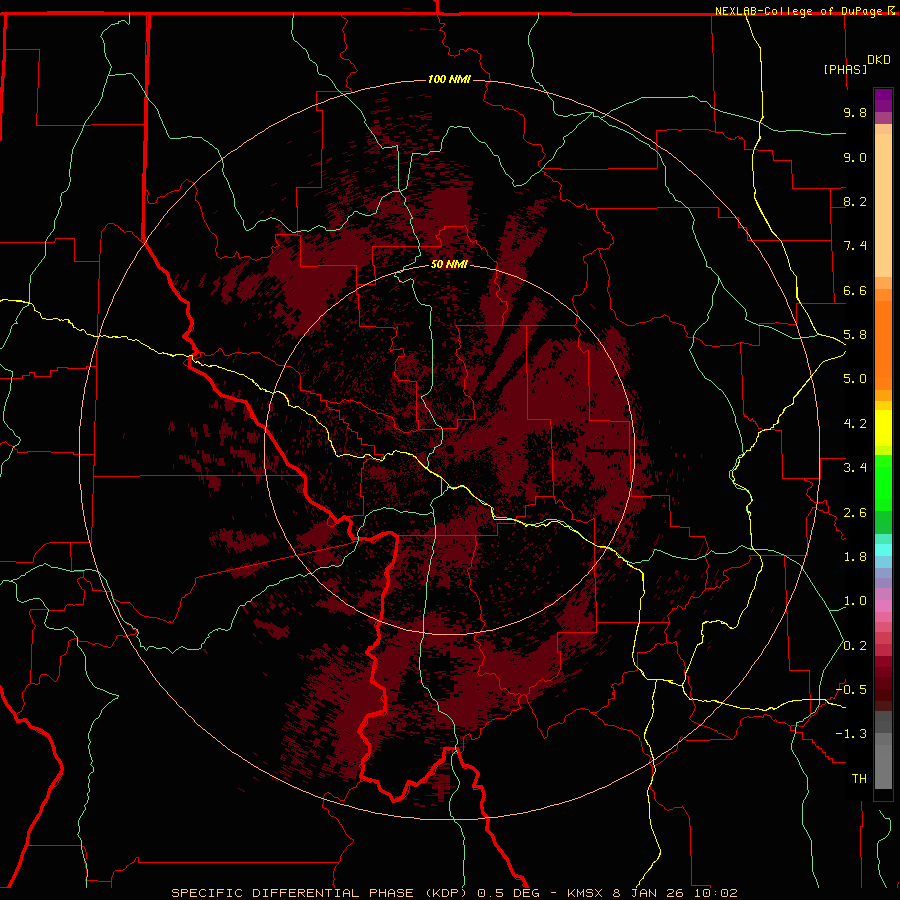Screen dimensions: 900x900
Task: Select the 7.4 value on the color scale
Action: pos(855,246)
